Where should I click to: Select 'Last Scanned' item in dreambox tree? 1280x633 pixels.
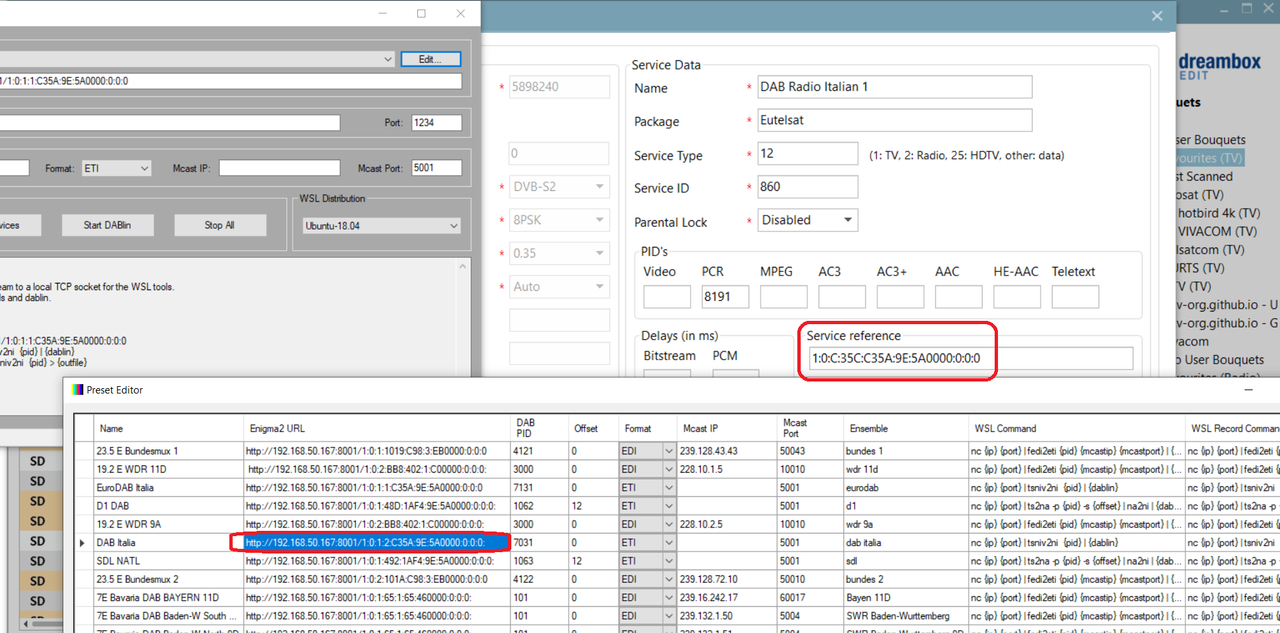pos(1206,176)
